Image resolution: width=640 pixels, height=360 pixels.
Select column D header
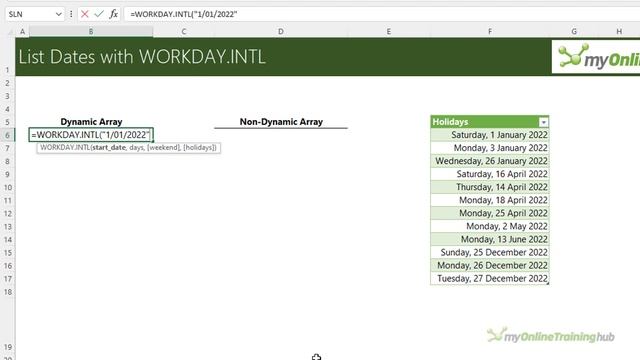click(x=281, y=31)
